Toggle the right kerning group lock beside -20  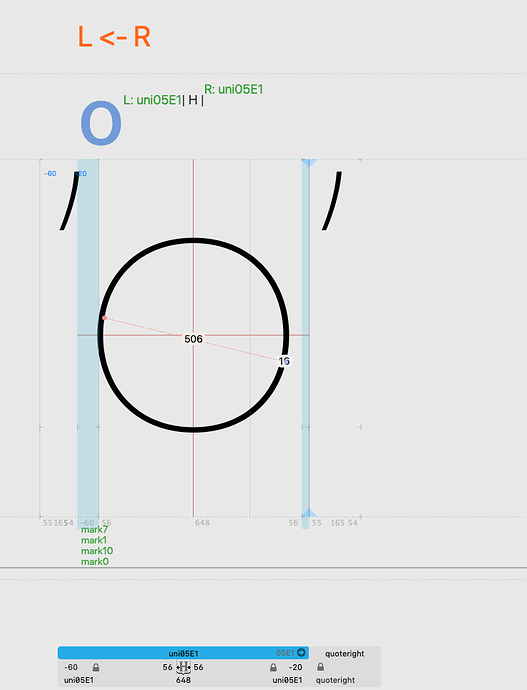273,668
